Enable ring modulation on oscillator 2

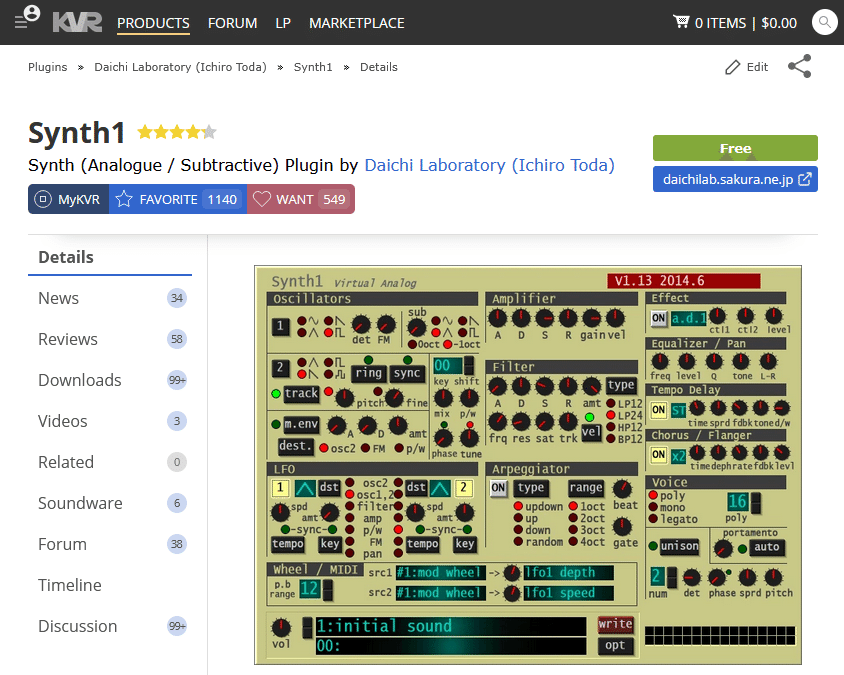tap(368, 374)
